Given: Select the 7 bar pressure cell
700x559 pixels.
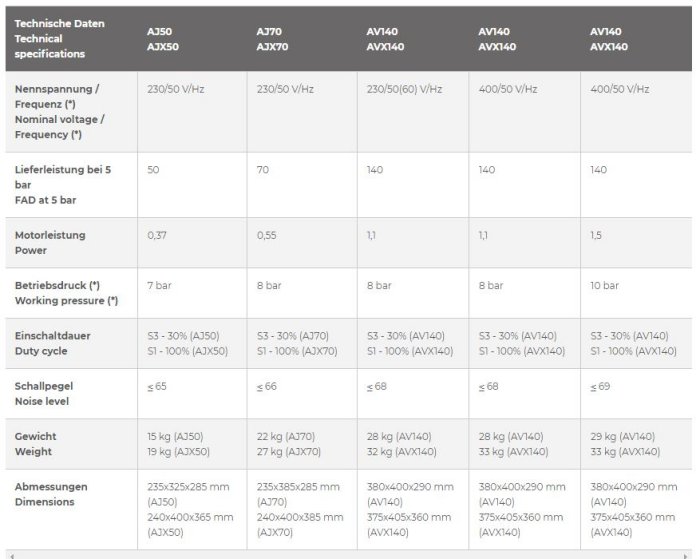Looking at the screenshot, I should pos(159,285).
